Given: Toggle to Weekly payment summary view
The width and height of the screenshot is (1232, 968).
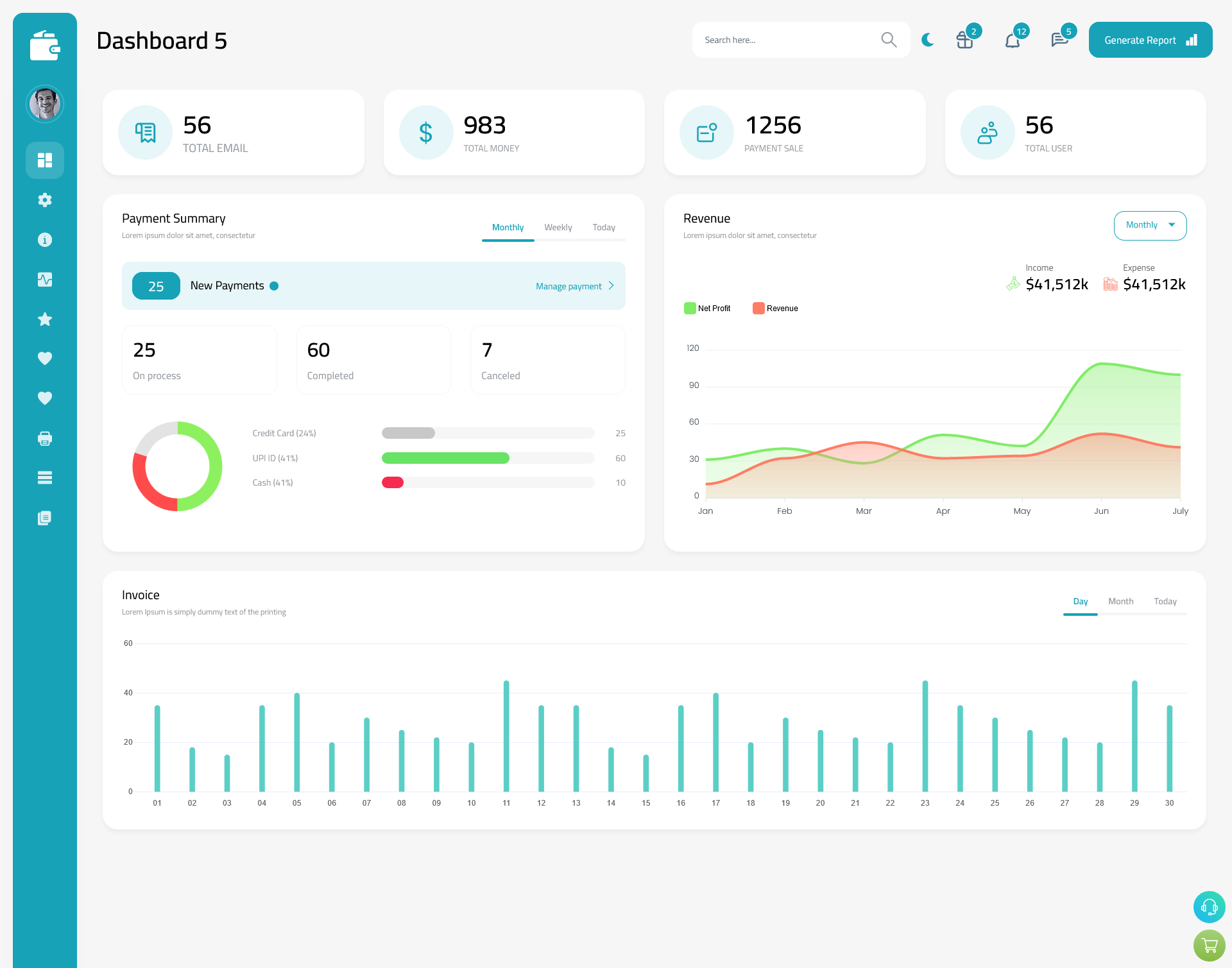Looking at the screenshot, I should 558,227.
